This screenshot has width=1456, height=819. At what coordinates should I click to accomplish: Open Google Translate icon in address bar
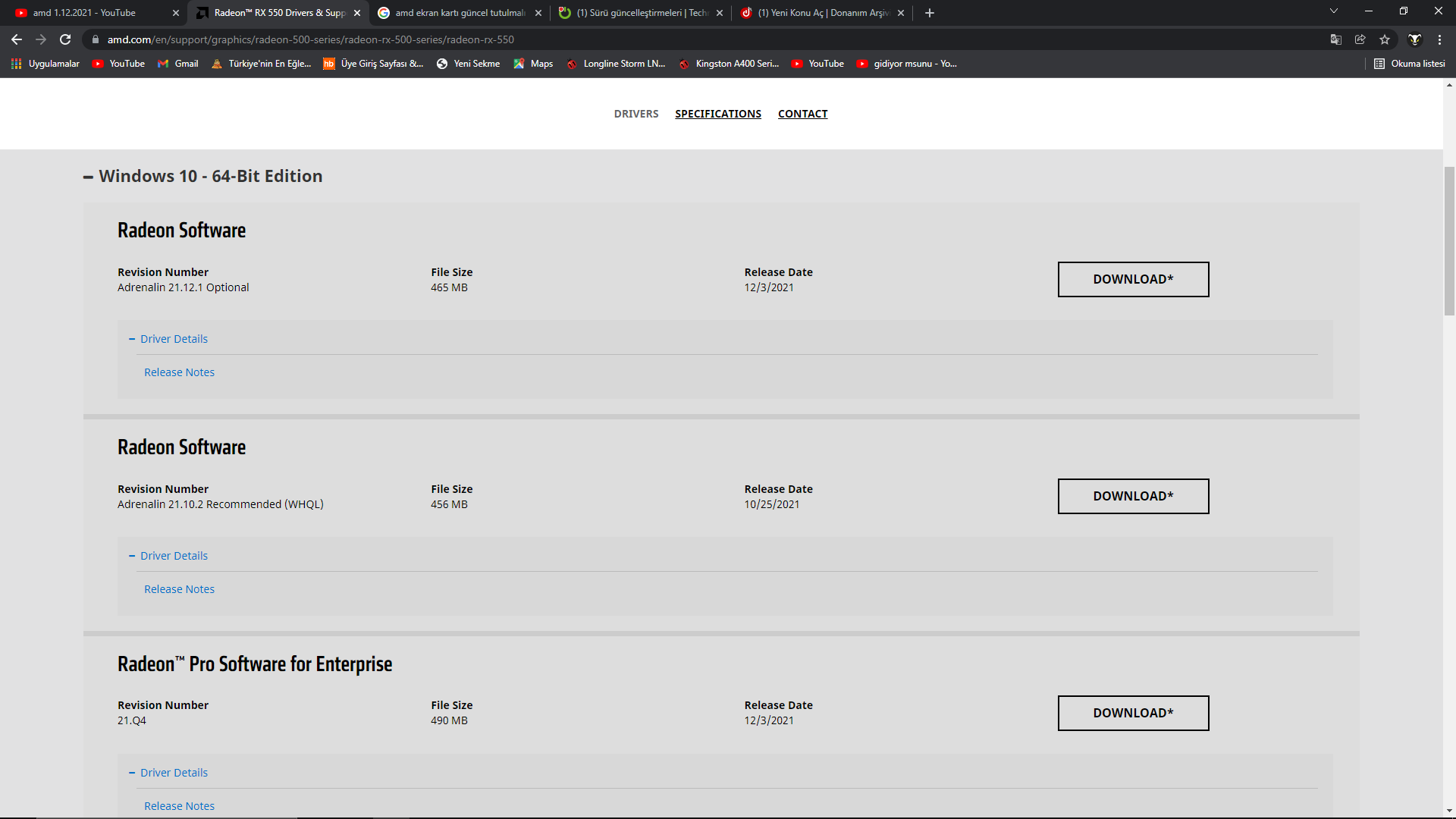[x=1336, y=39]
